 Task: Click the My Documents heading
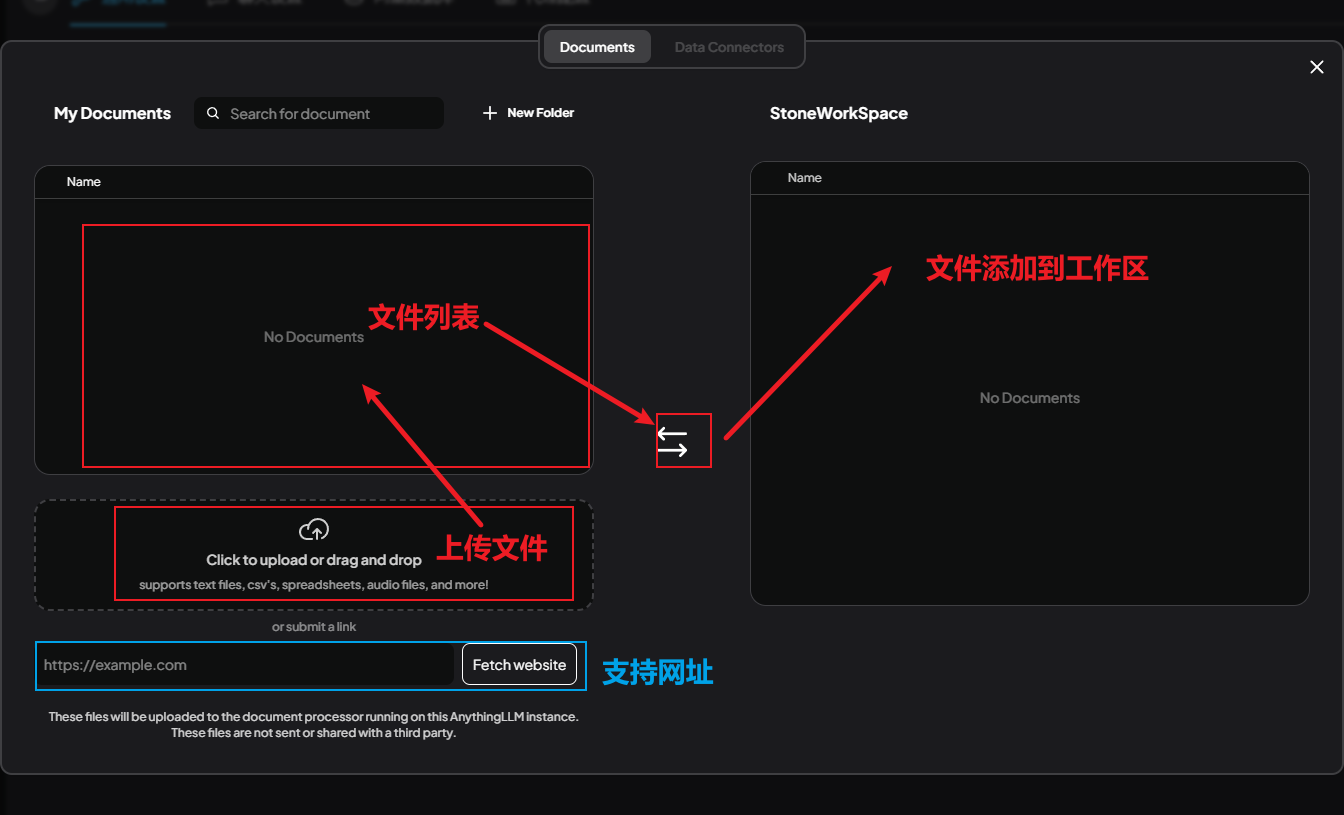point(112,113)
